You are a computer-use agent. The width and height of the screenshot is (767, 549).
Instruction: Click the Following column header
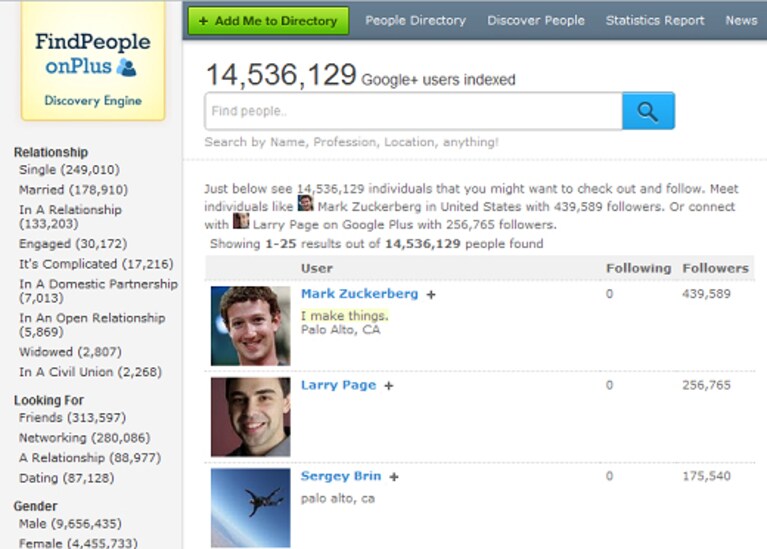(638, 268)
